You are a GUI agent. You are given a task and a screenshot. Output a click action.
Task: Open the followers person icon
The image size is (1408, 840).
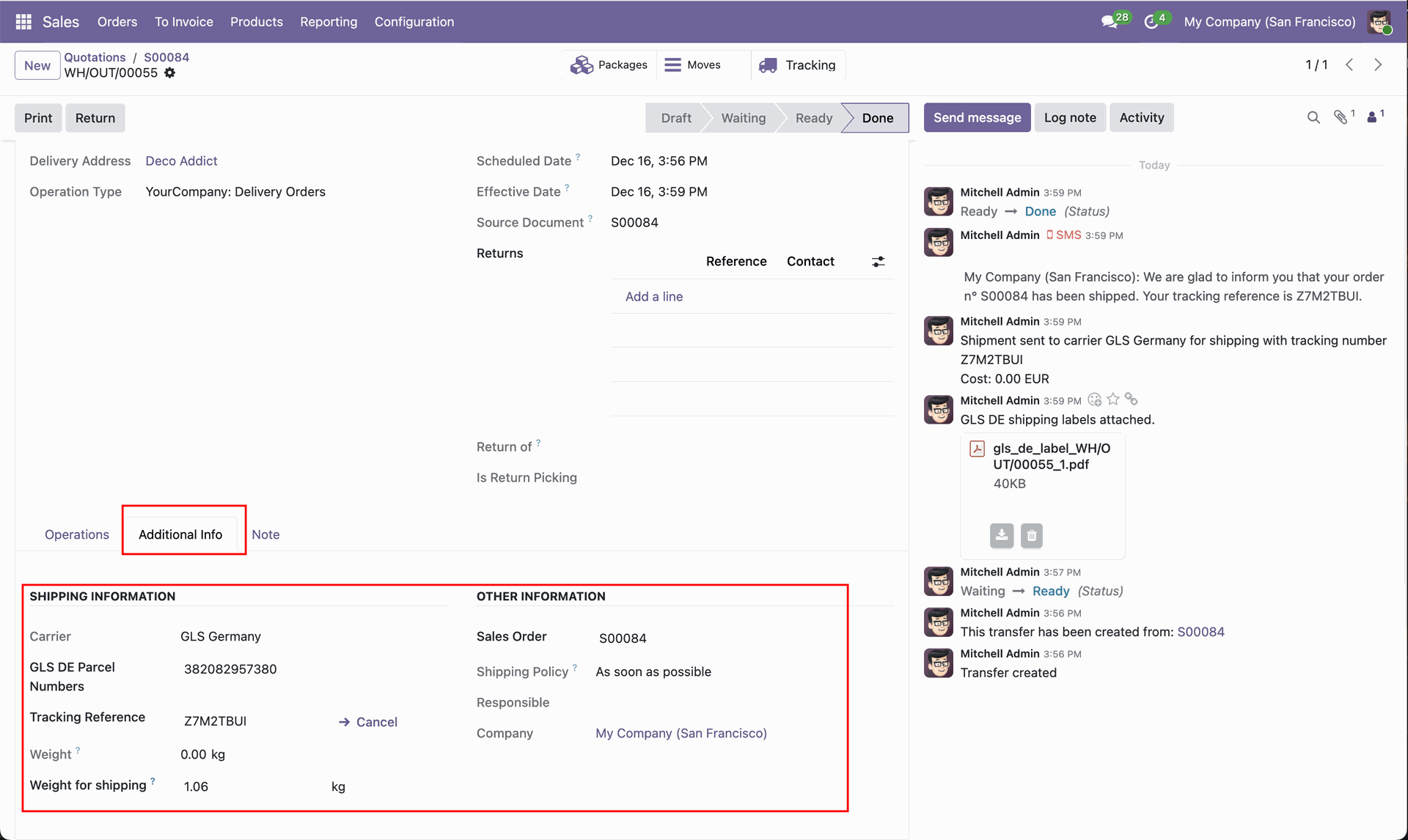[1372, 117]
